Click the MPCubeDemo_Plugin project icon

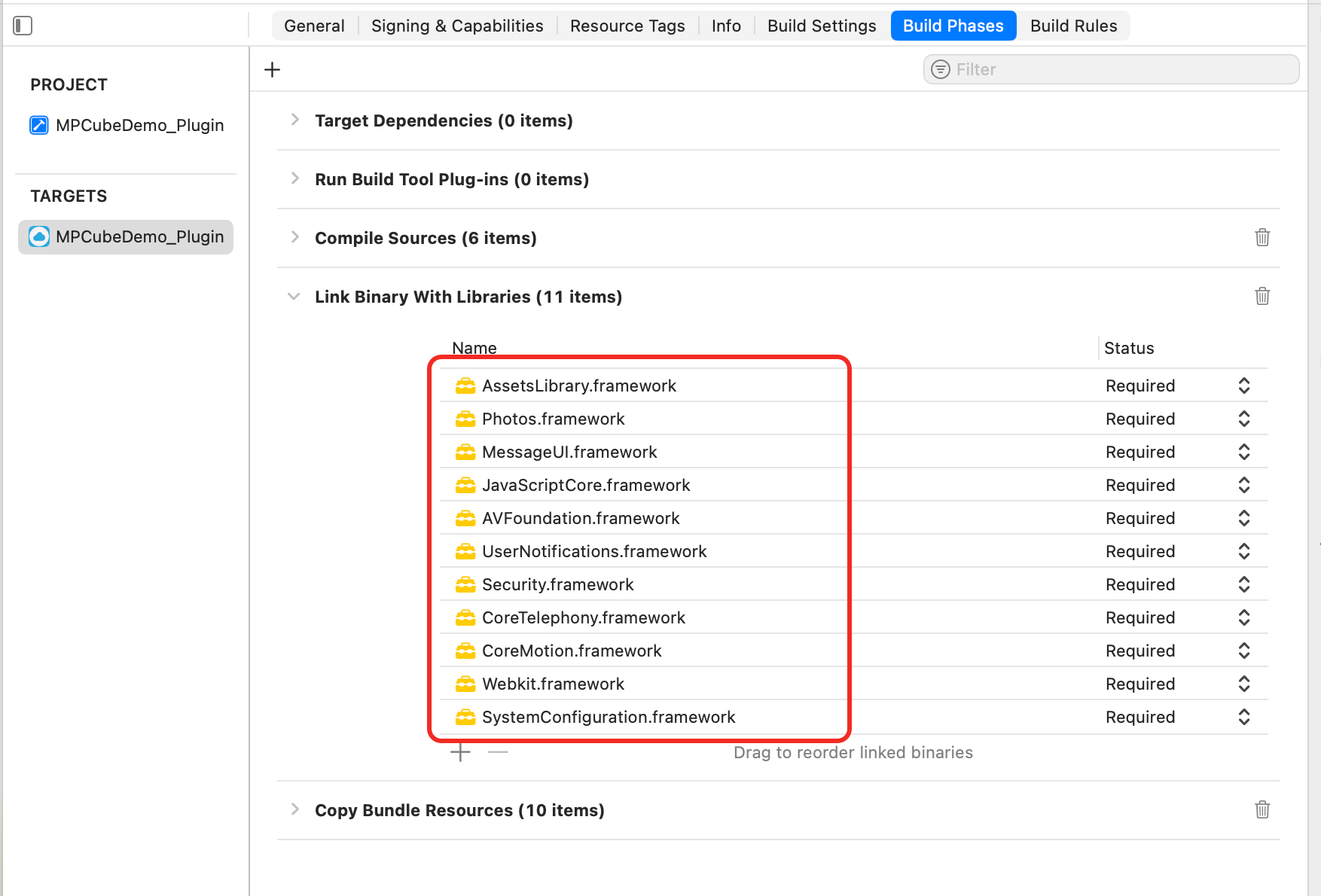39,125
